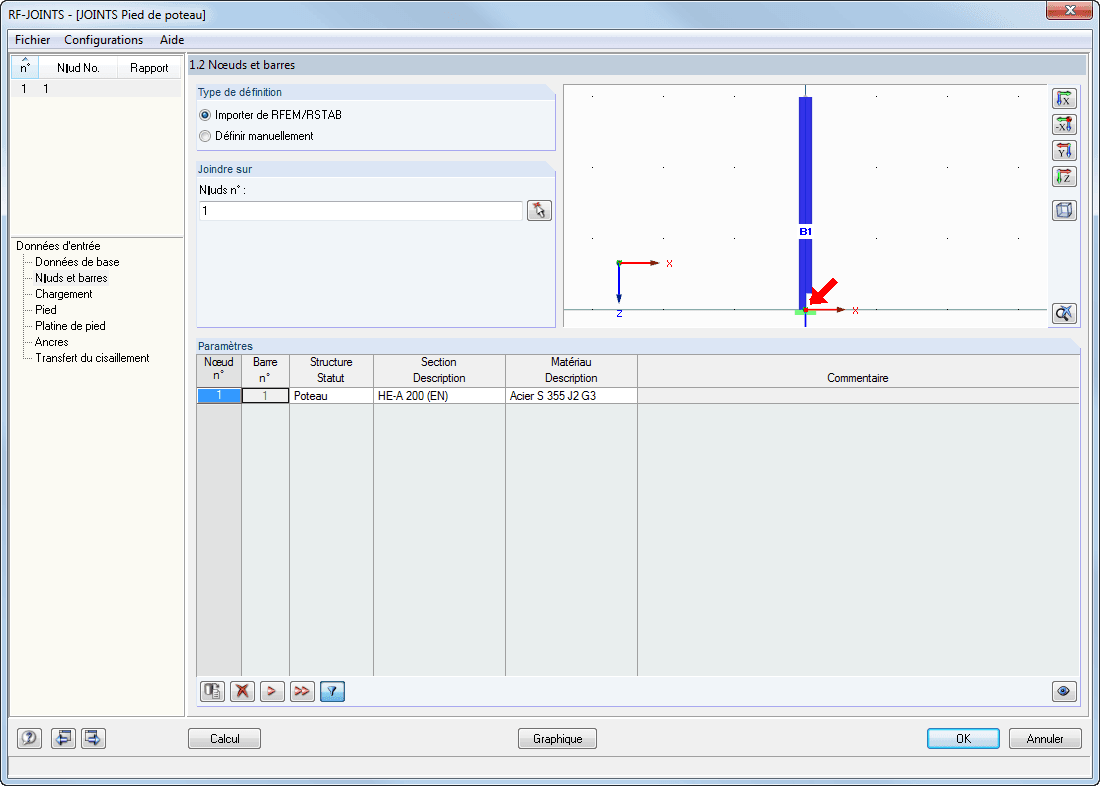Select Définir manuellement option
Screen dimensions: 1100x786
tap(257, 136)
